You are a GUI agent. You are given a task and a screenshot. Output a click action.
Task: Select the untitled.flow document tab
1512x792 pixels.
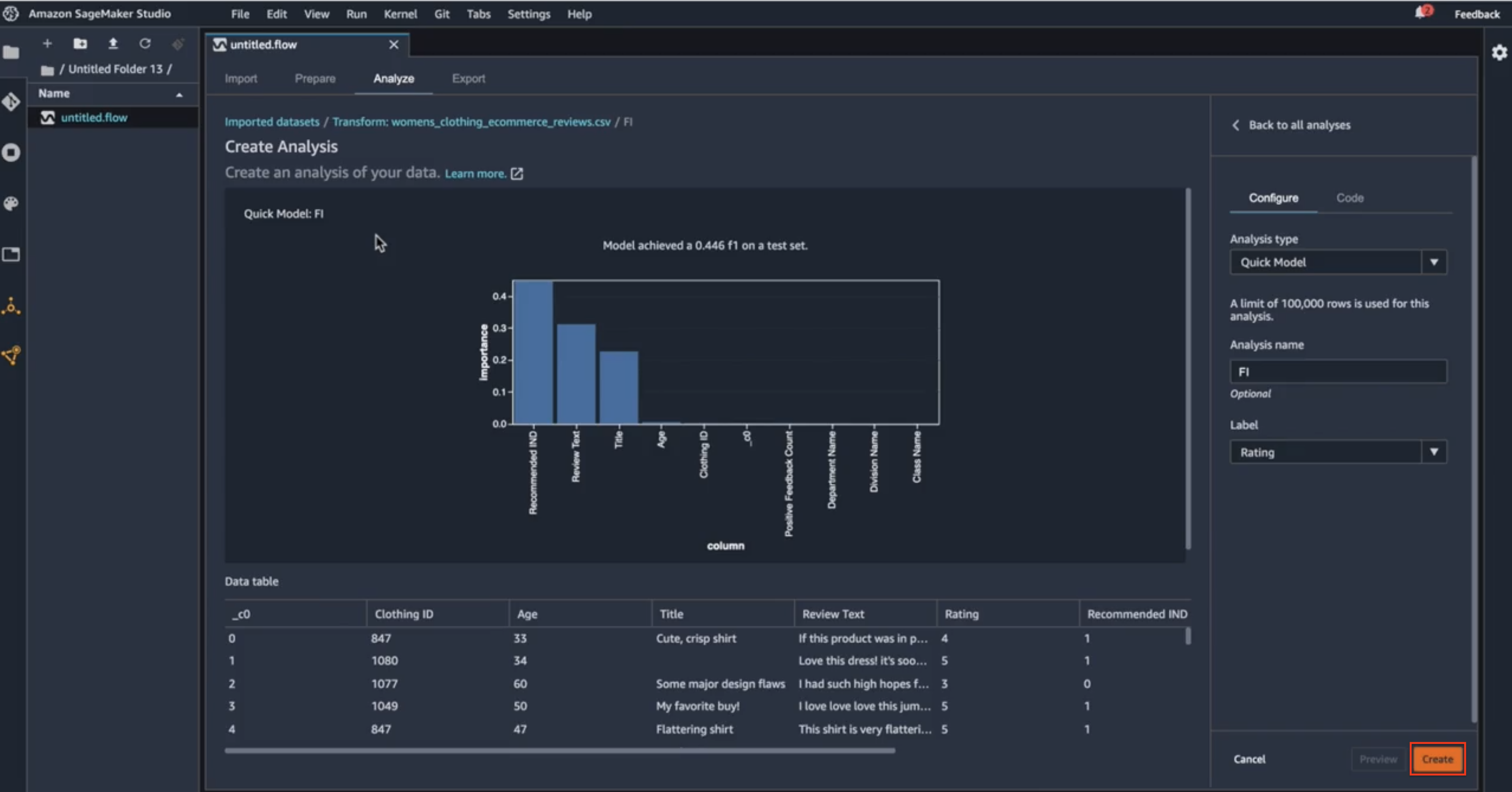click(307, 45)
